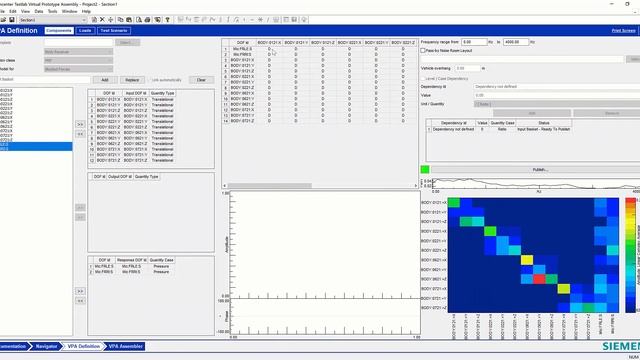Open the Help menu
The width and height of the screenshot is (640, 360).
coord(86,11)
